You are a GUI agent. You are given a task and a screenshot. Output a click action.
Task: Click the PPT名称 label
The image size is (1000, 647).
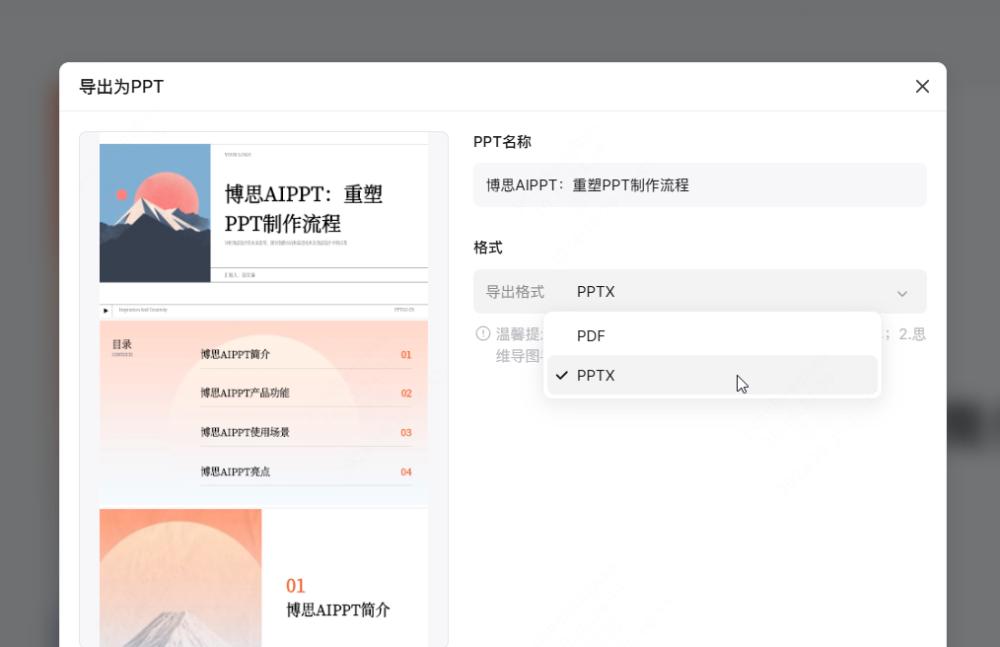coord(502,142)
